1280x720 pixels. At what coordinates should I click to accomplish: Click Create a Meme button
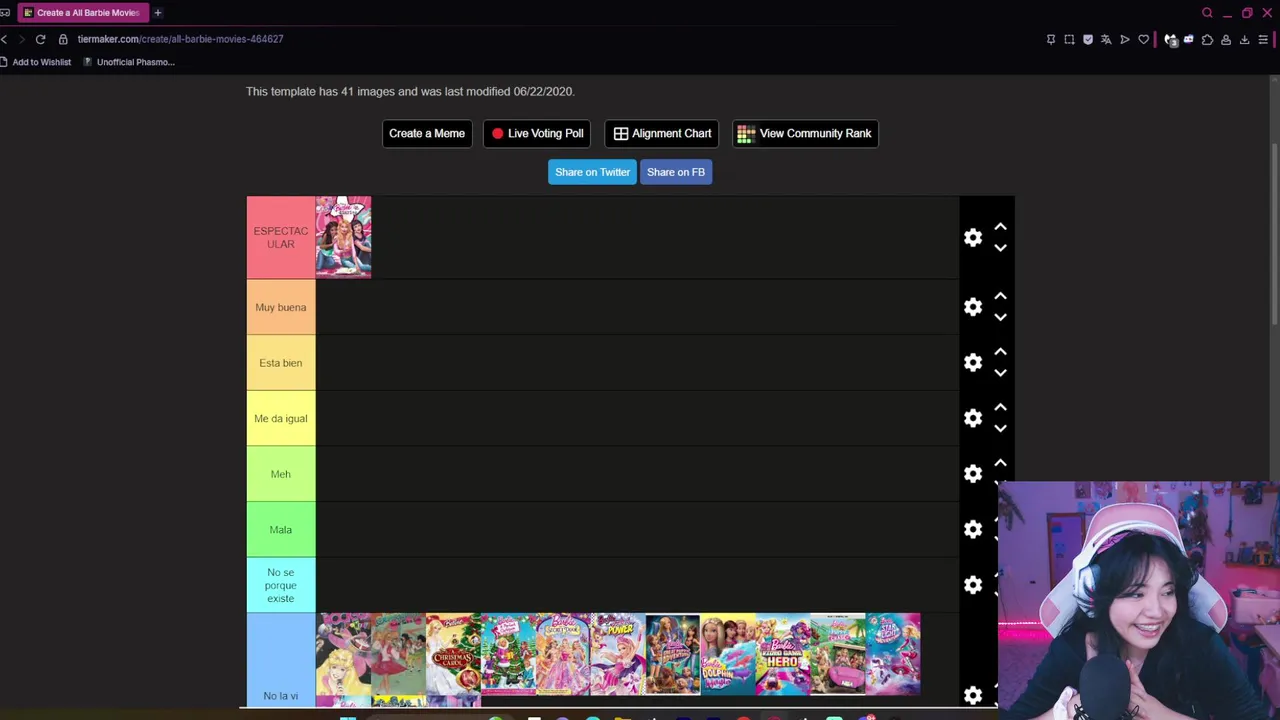click(427, 133)
